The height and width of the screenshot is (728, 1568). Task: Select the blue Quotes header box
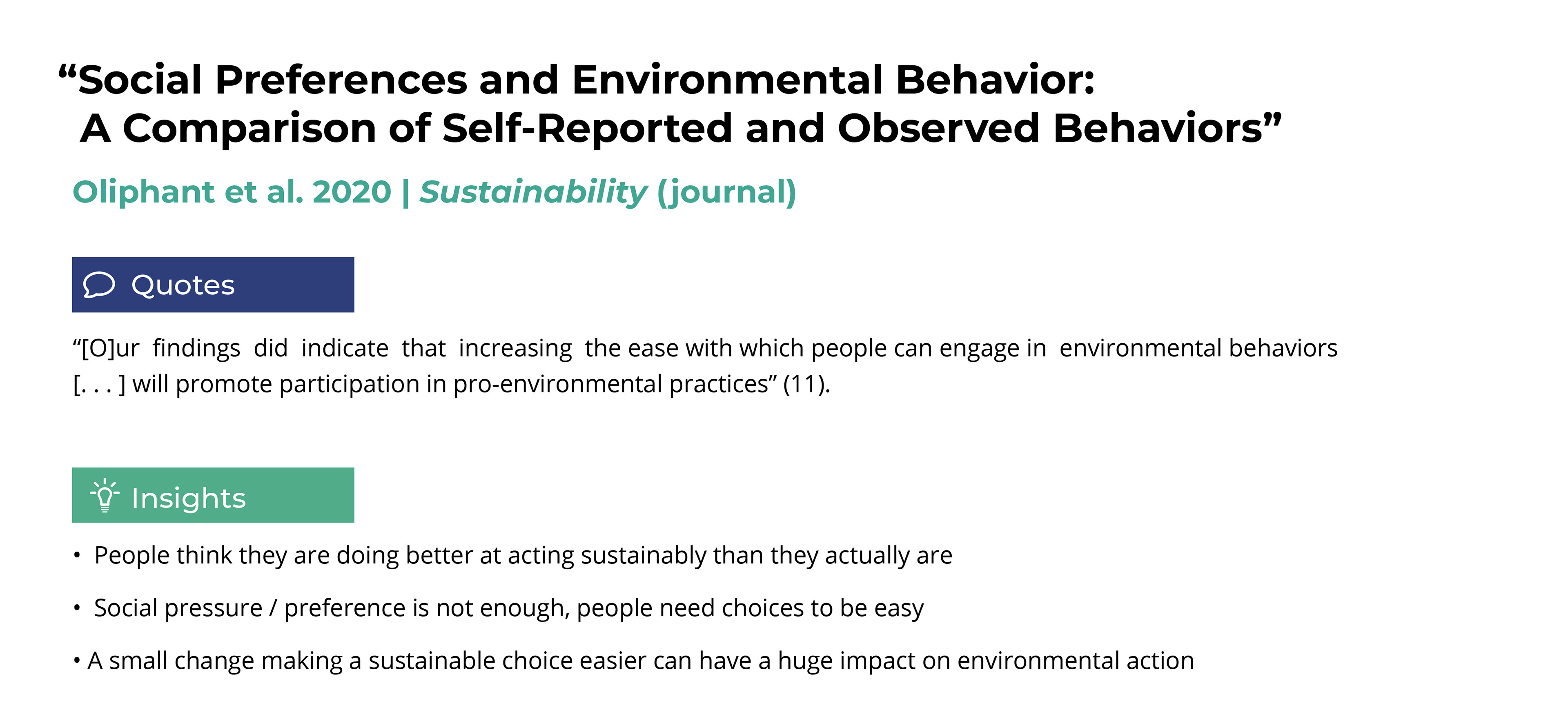pos(213,285)
